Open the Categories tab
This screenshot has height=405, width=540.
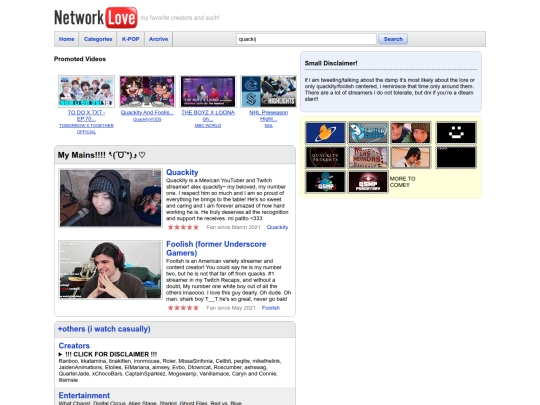[x=98, y=39]
